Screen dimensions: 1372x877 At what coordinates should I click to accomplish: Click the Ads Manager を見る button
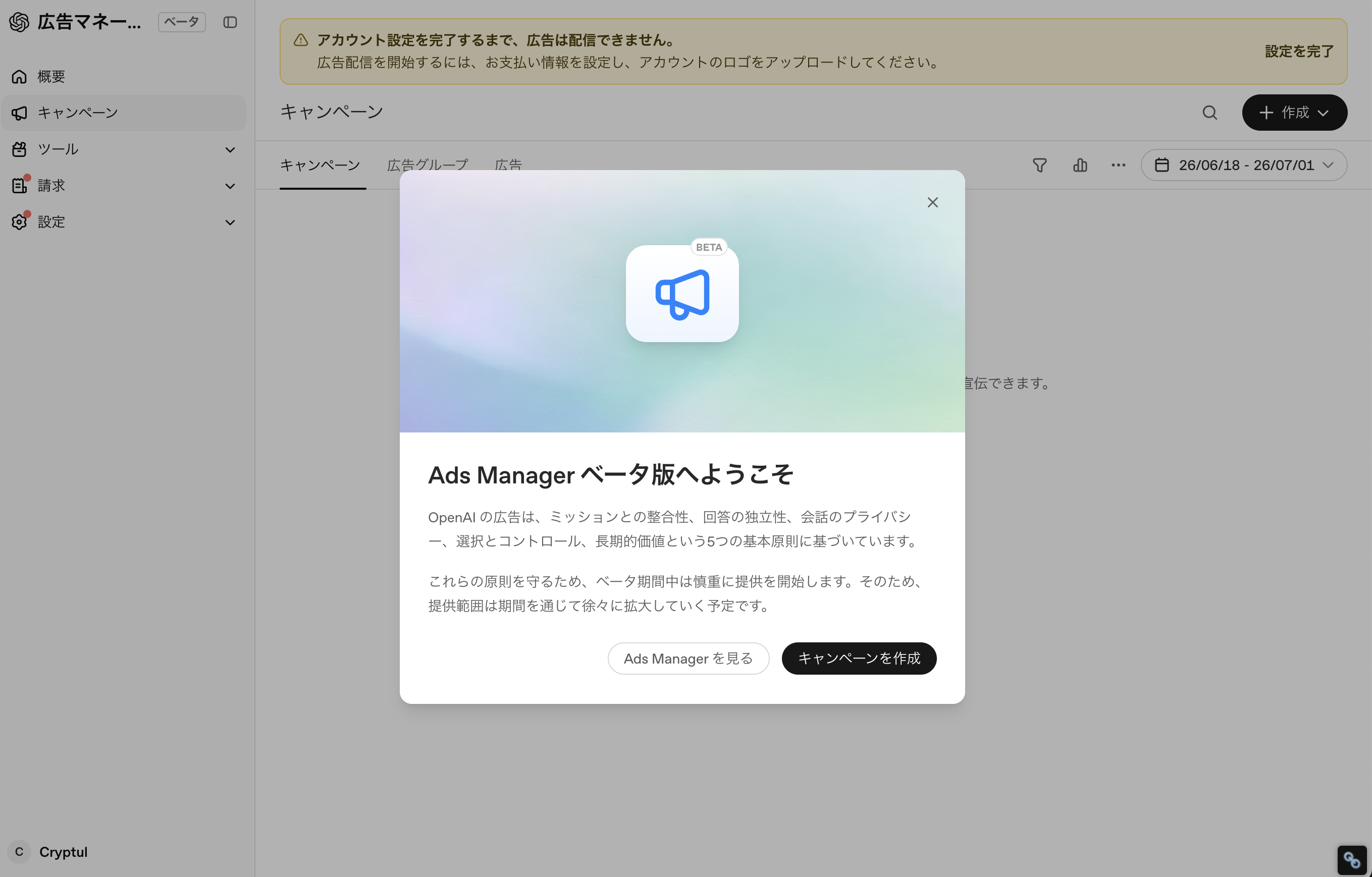click(x=689, y=659)
